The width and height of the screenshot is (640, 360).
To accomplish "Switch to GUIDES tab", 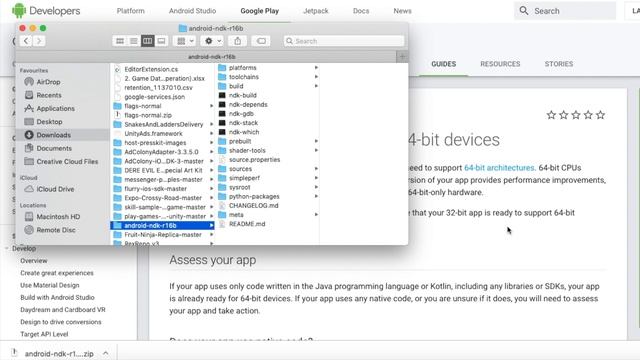I will (444, 64).
